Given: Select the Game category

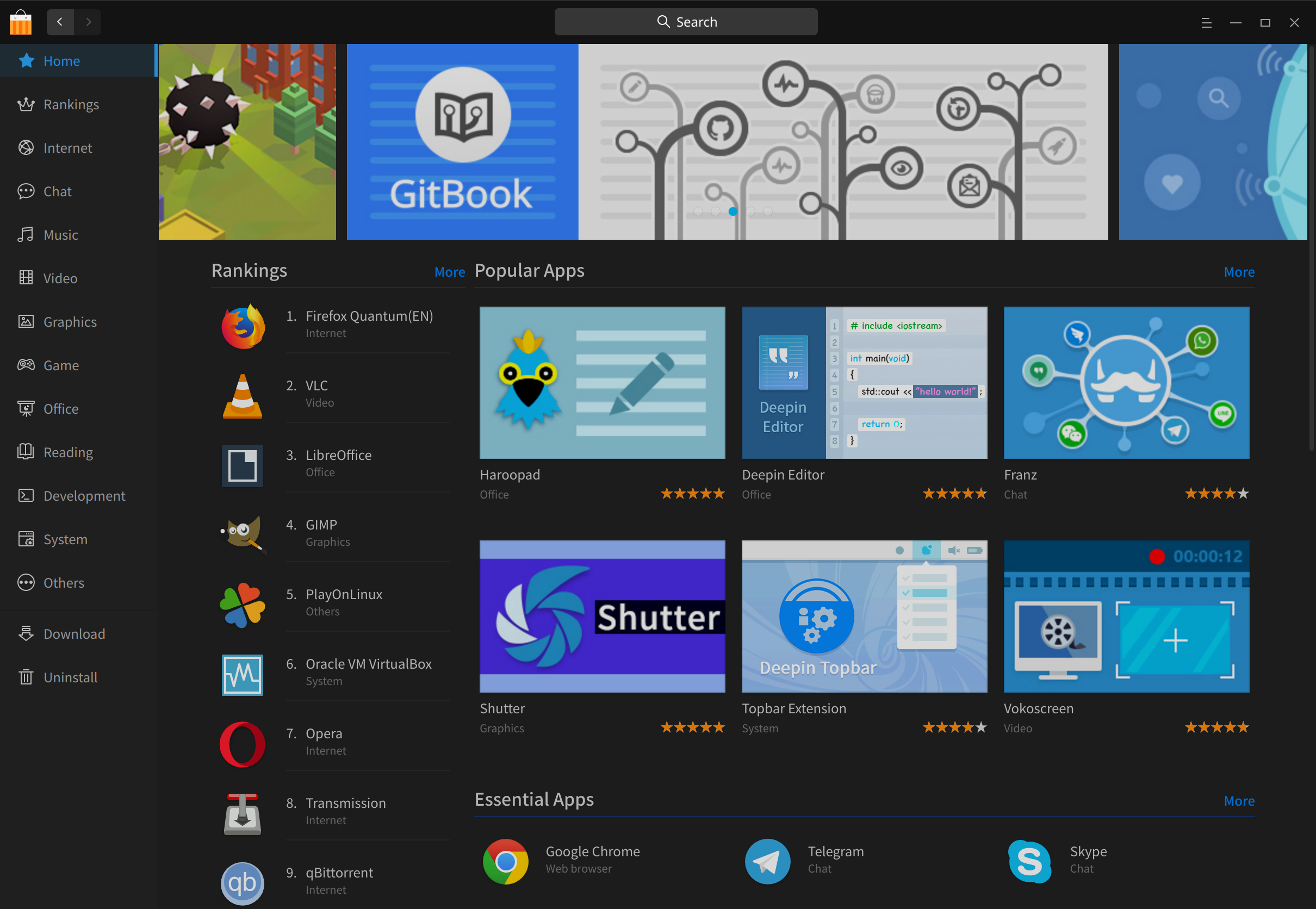Looking at the screenshot, I should [x=78, y=365].
